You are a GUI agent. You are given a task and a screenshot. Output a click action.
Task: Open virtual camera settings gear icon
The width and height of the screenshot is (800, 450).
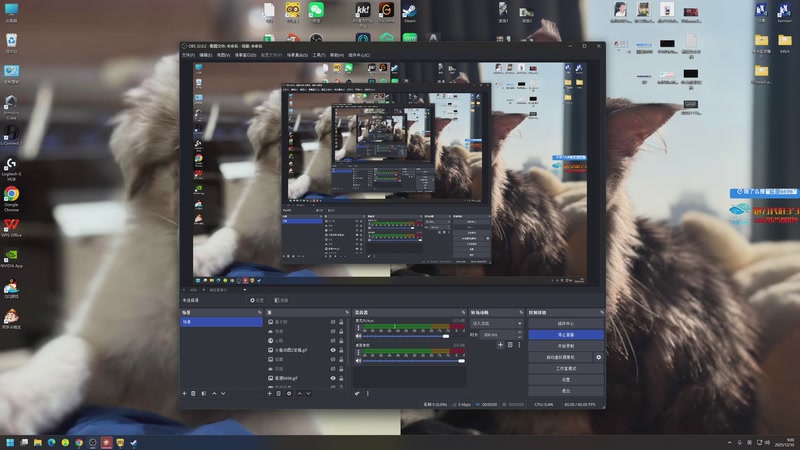(598, 357)
